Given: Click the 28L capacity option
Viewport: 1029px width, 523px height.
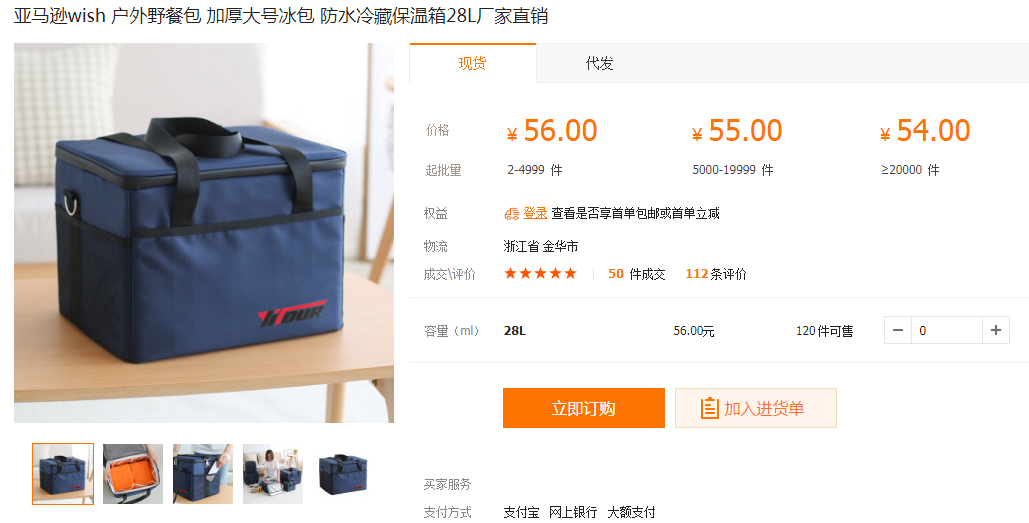Looking at the screenshot, I should click(x=514, y=331).
